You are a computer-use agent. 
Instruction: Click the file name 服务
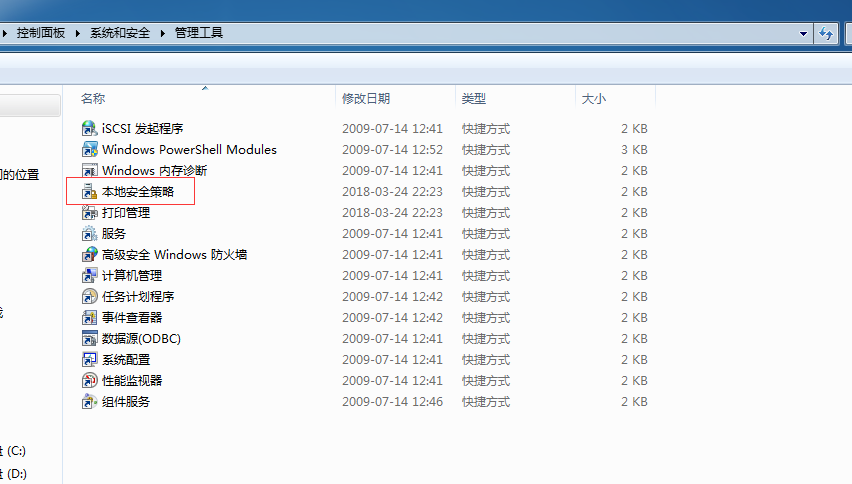pyautogui.click(x=114, y=234)
